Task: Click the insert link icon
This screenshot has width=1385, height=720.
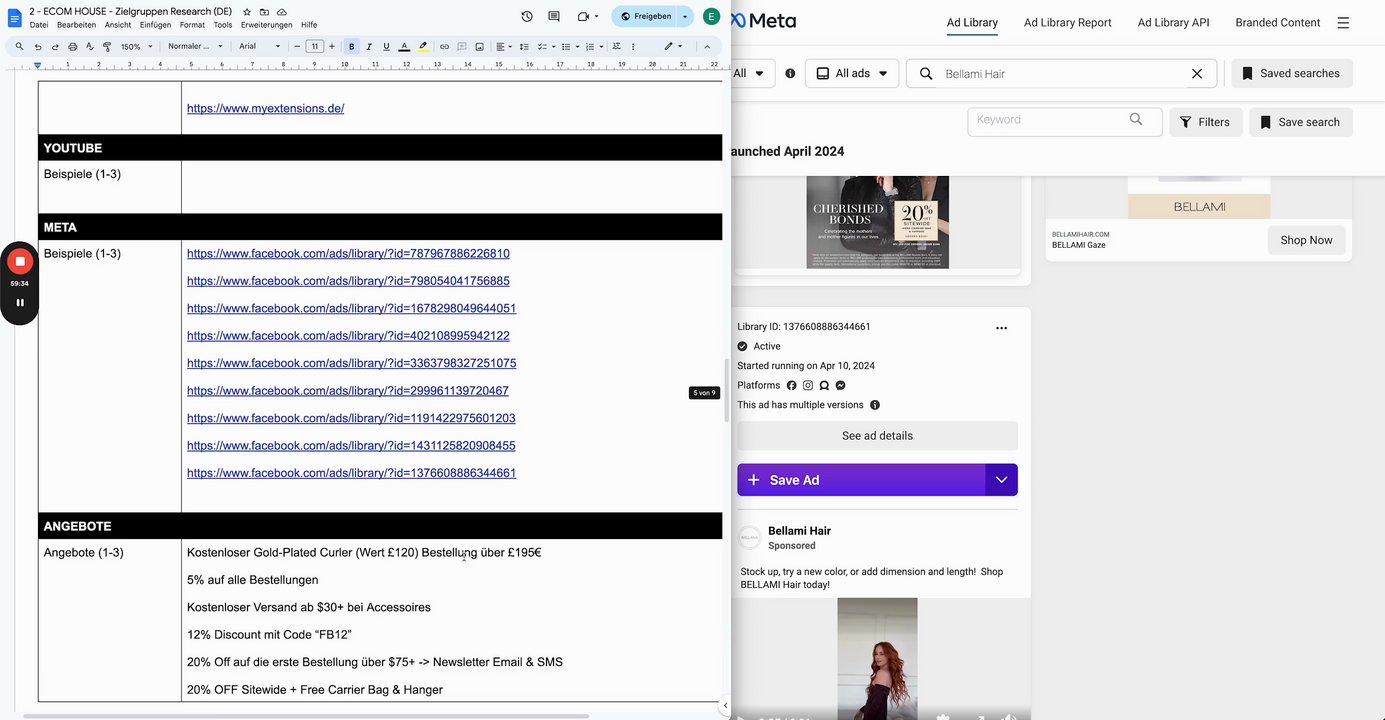Action: [x=445, y=46]
